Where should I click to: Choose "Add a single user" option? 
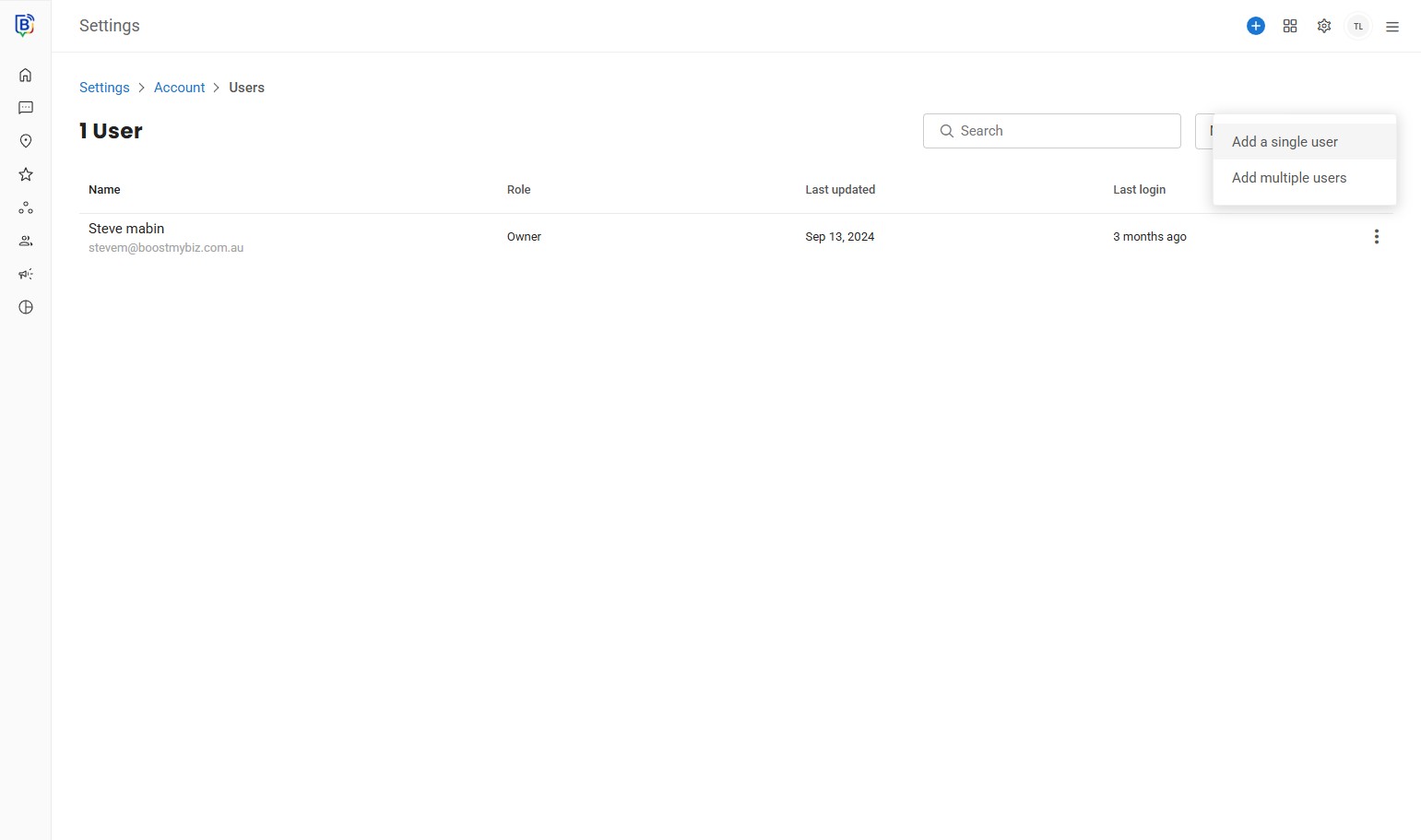coord(1285,142)
